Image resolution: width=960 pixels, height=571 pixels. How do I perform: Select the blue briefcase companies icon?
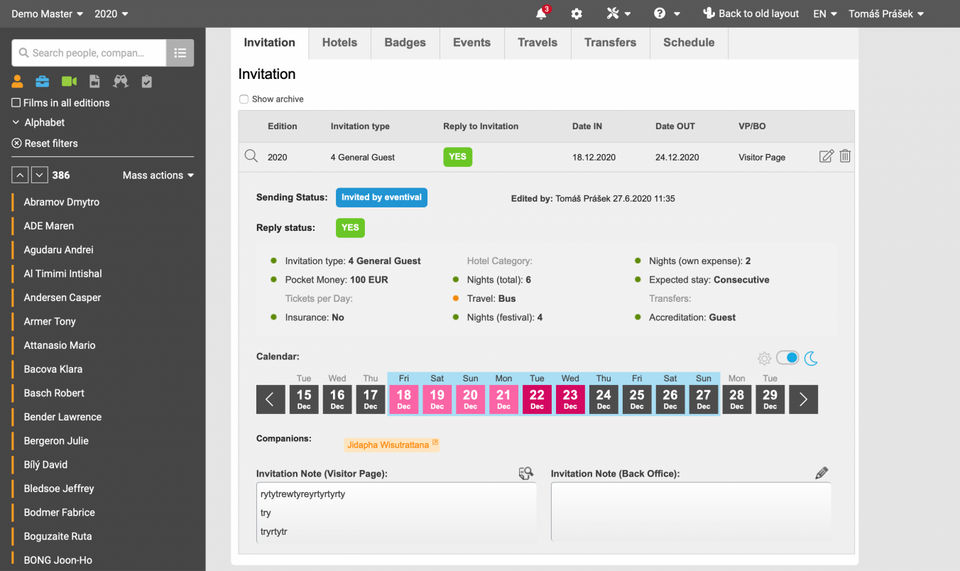[x=42, y=81]
